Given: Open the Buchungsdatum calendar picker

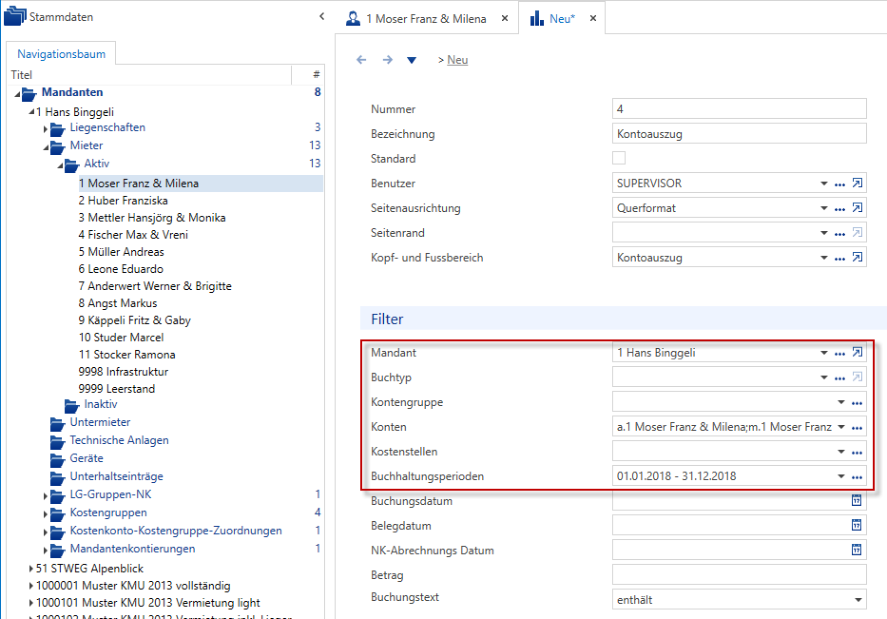Looking at the screenshot, I should point(857,500).
